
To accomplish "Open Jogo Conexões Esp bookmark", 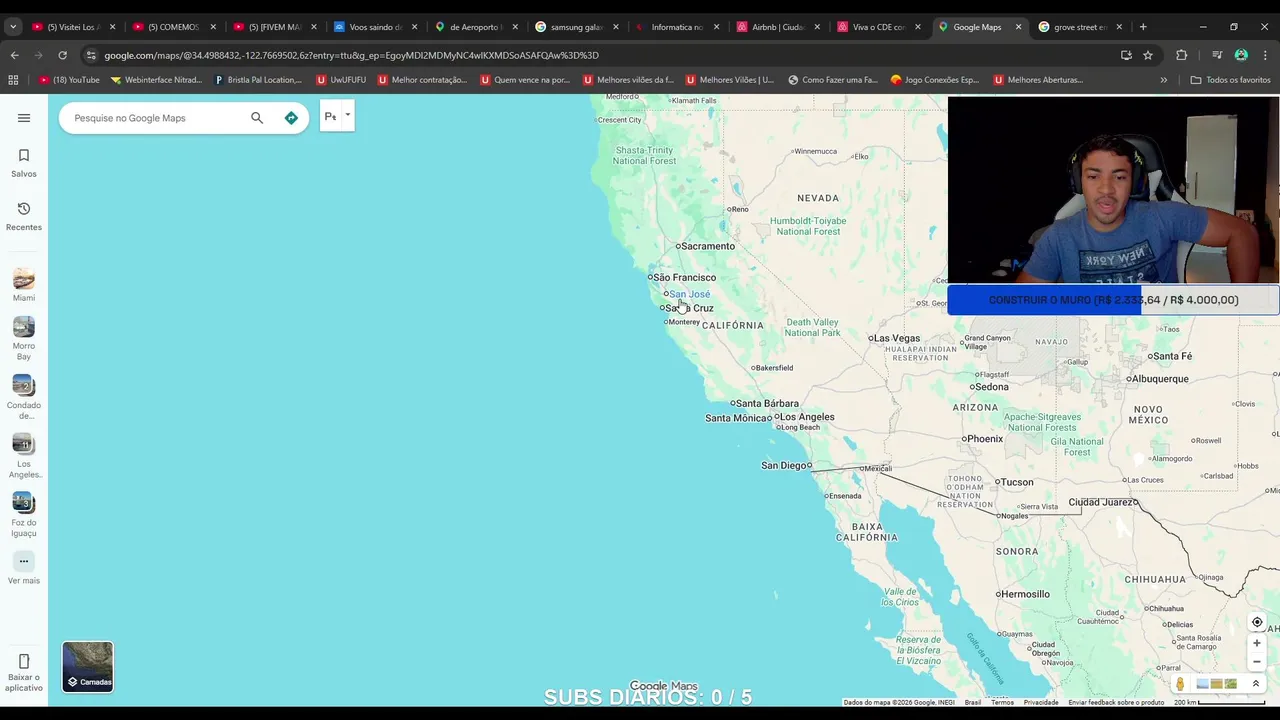I will point(934,80).
